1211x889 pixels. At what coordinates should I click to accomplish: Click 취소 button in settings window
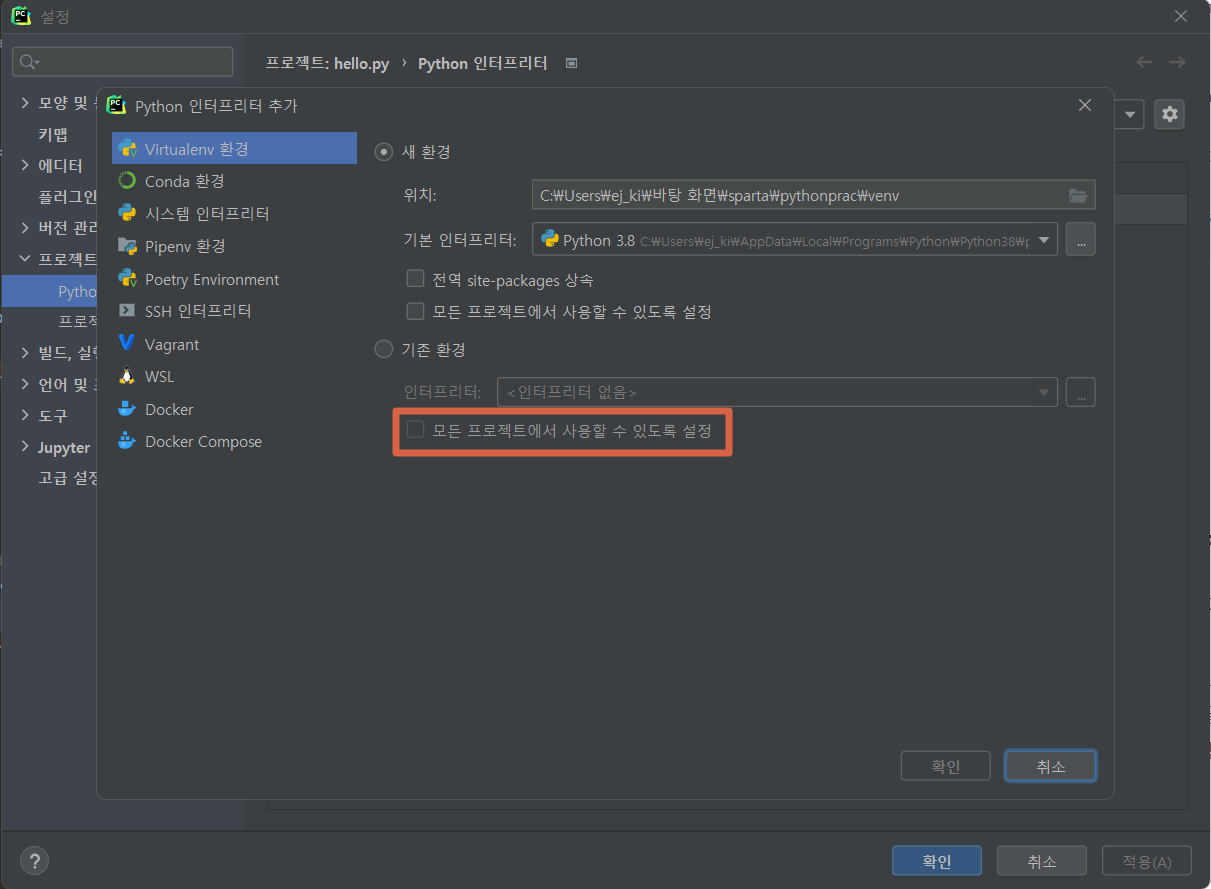coord(1041,861)
